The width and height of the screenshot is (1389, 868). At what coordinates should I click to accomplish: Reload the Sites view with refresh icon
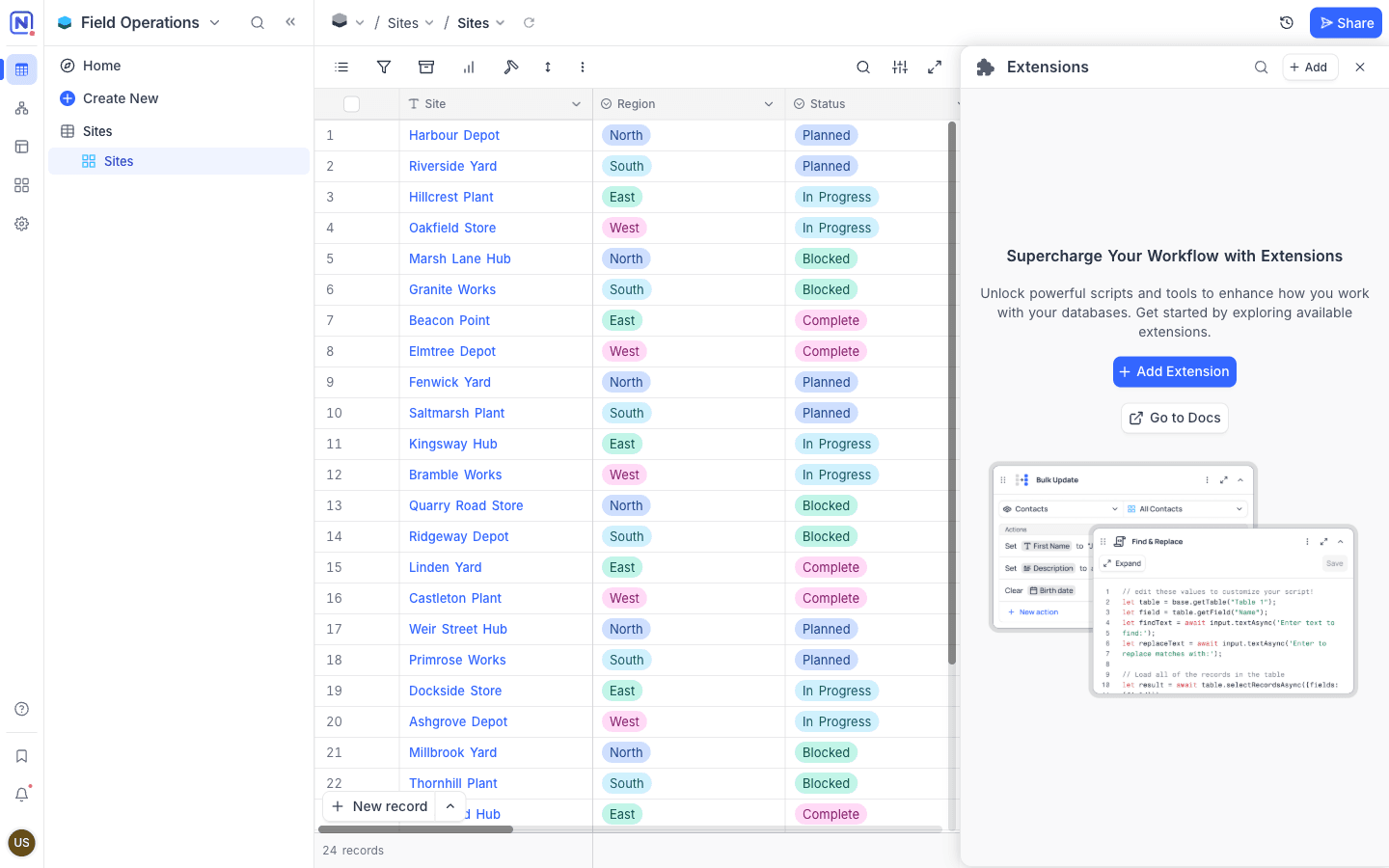tap(529, 23)
